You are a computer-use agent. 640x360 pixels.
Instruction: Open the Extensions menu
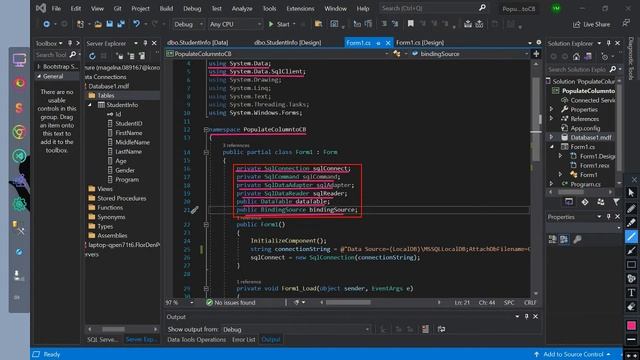click(300, 8)
